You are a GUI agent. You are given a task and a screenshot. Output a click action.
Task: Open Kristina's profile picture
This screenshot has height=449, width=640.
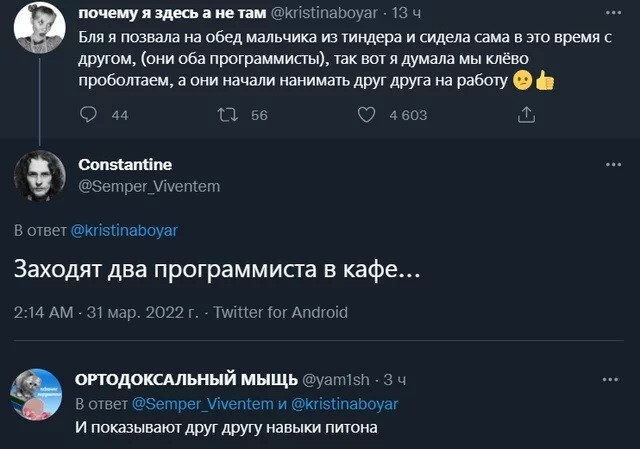[x=39, y=28]
